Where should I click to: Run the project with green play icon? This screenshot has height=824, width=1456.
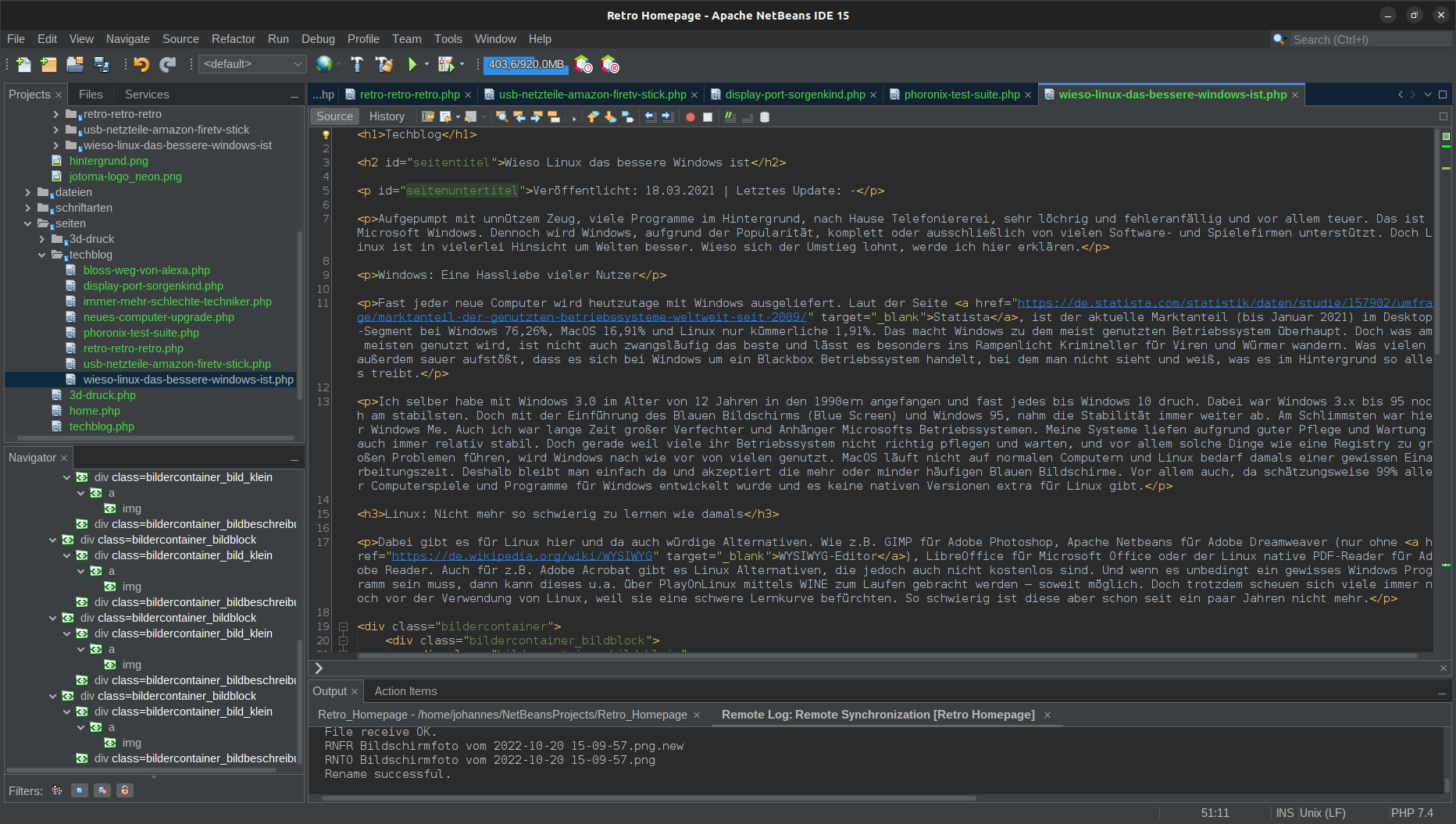pos(412,65)
